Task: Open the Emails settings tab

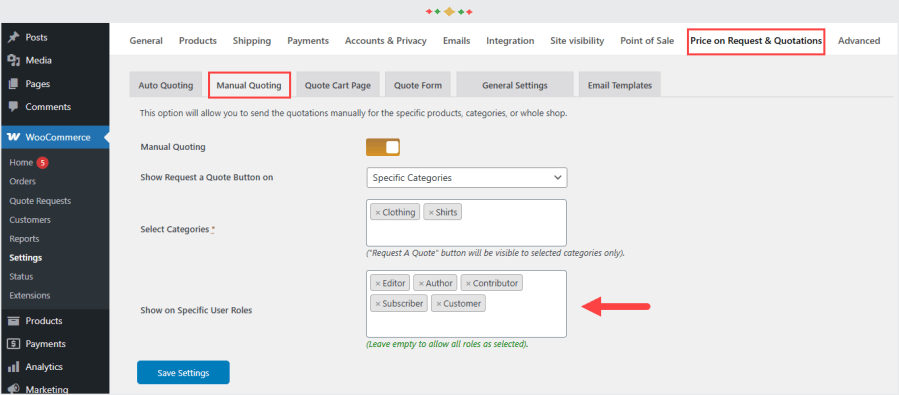Action: click(x=456, y=41)
